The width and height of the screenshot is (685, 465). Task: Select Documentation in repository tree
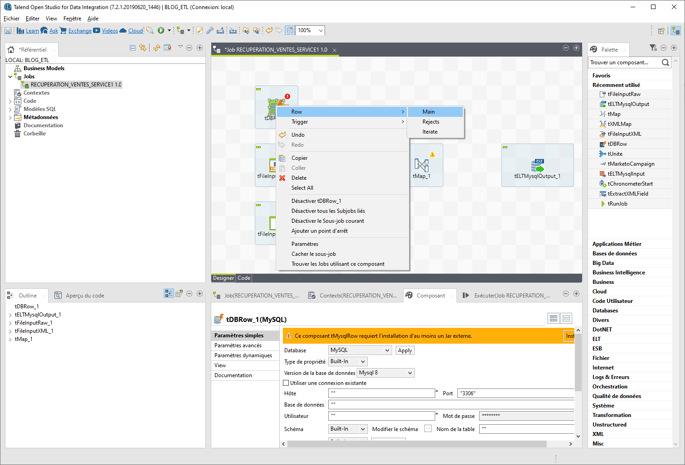pos(43,125)
